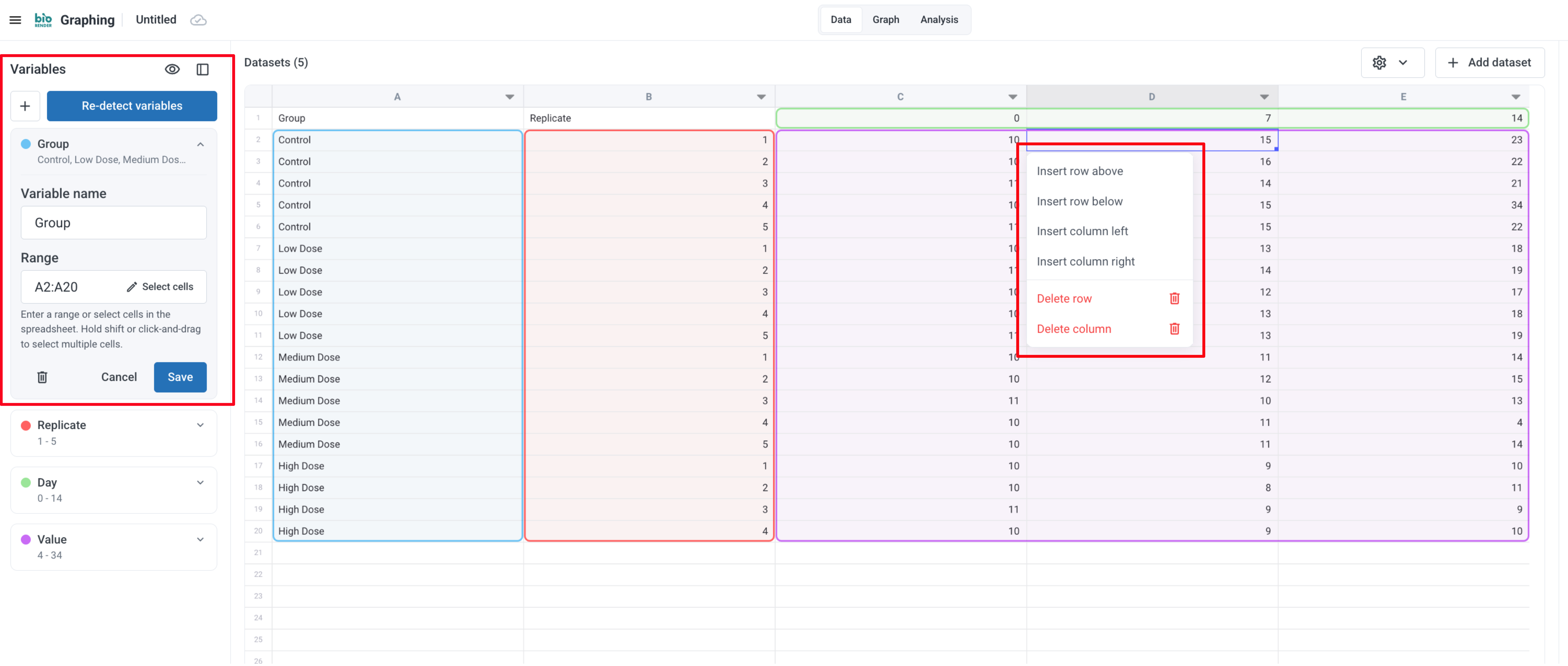The image size is (1568, 666).
Task: Expand the Day variable card
Action: coord(200,483)
